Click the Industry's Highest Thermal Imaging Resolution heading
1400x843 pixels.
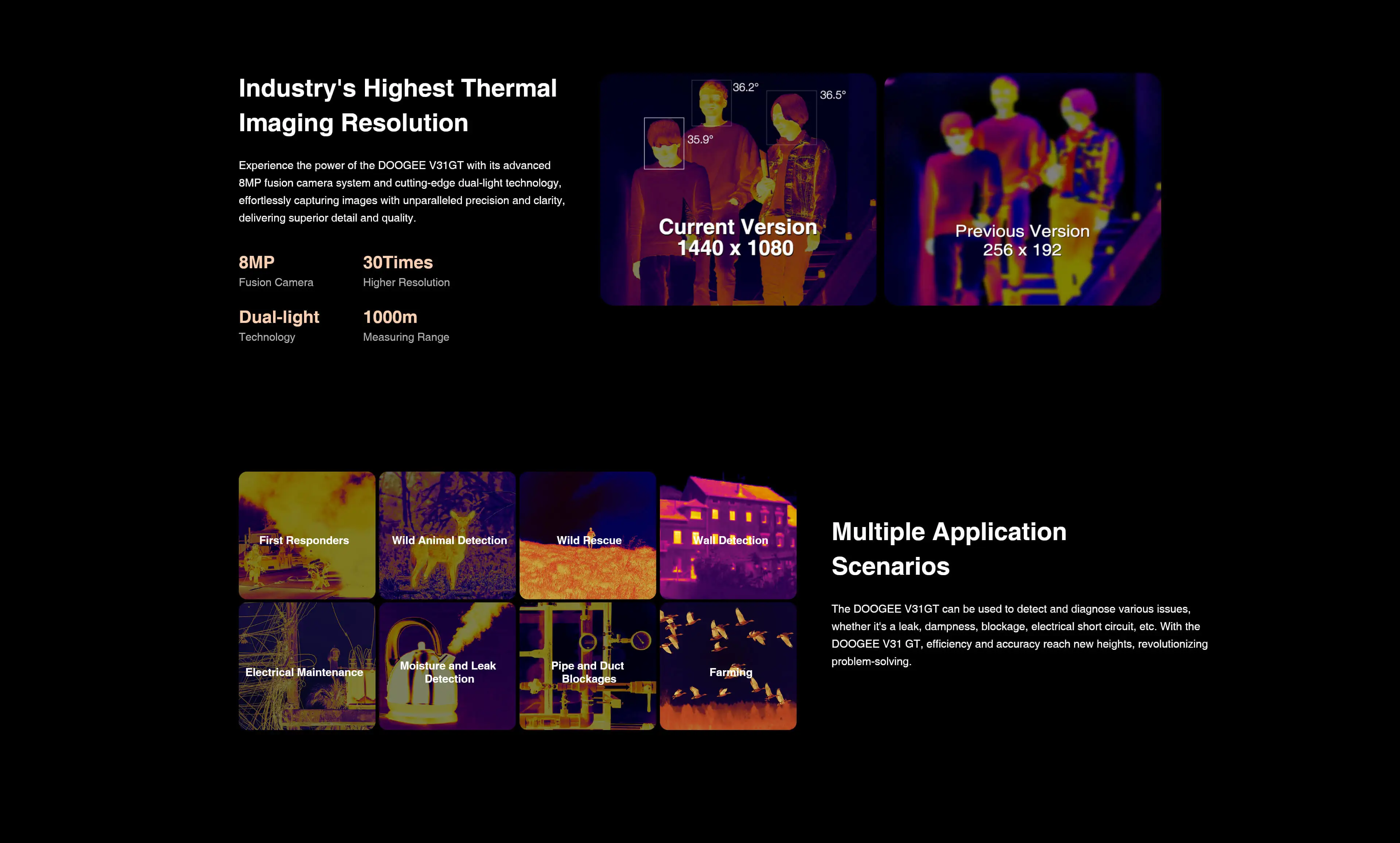[398, 106]
